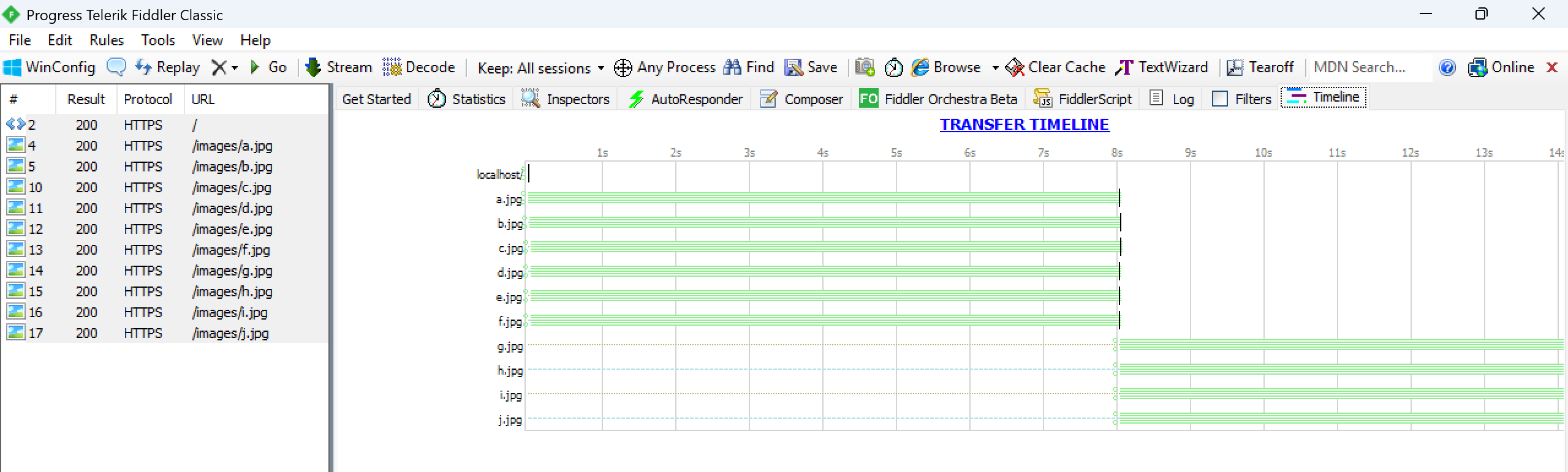Screen dimensions: 1568x472
Task: Select the /images/h.jpg session row
Action: coord(165,291)
